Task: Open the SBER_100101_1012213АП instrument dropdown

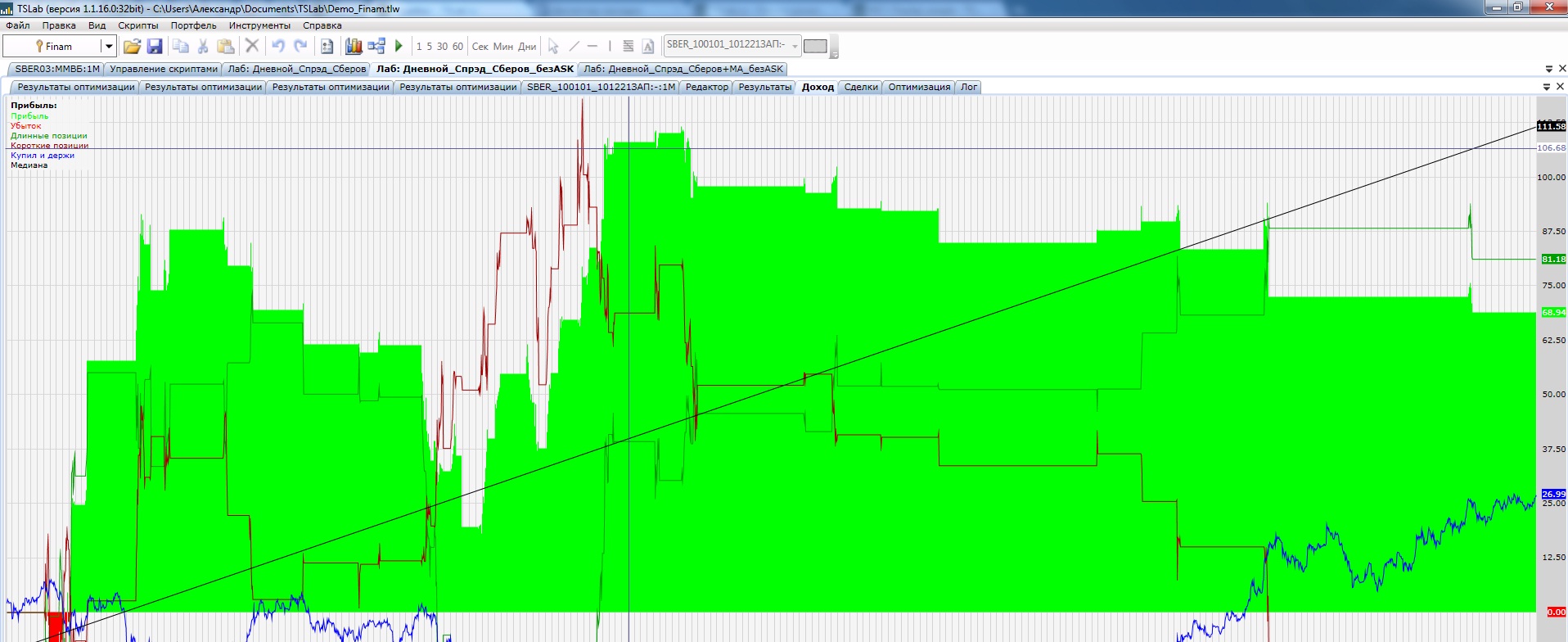Action: click(x=795, y=46)
